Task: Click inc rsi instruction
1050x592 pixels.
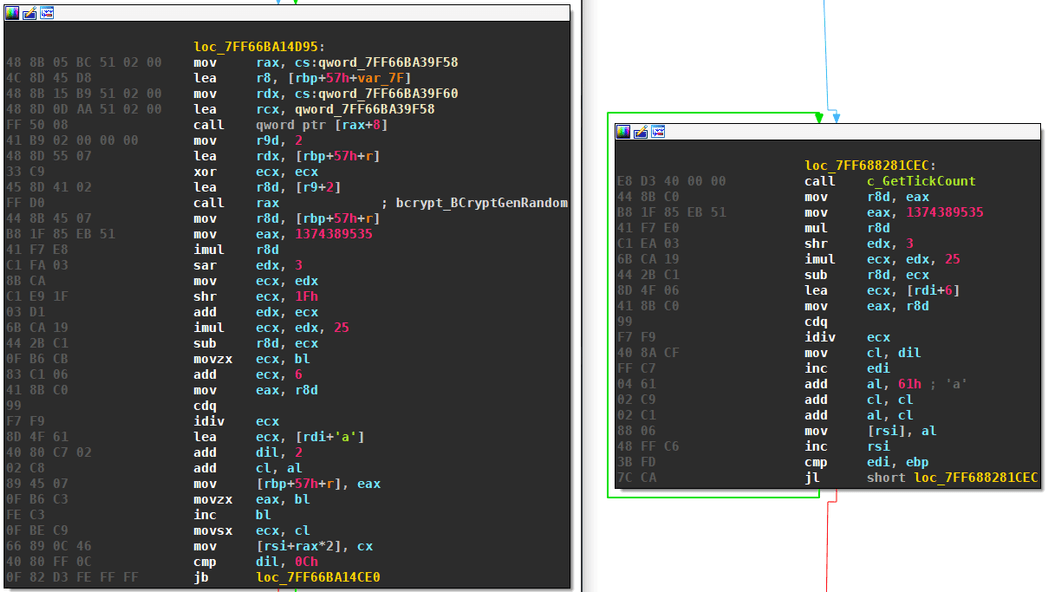Action: (x=847, y=447)
